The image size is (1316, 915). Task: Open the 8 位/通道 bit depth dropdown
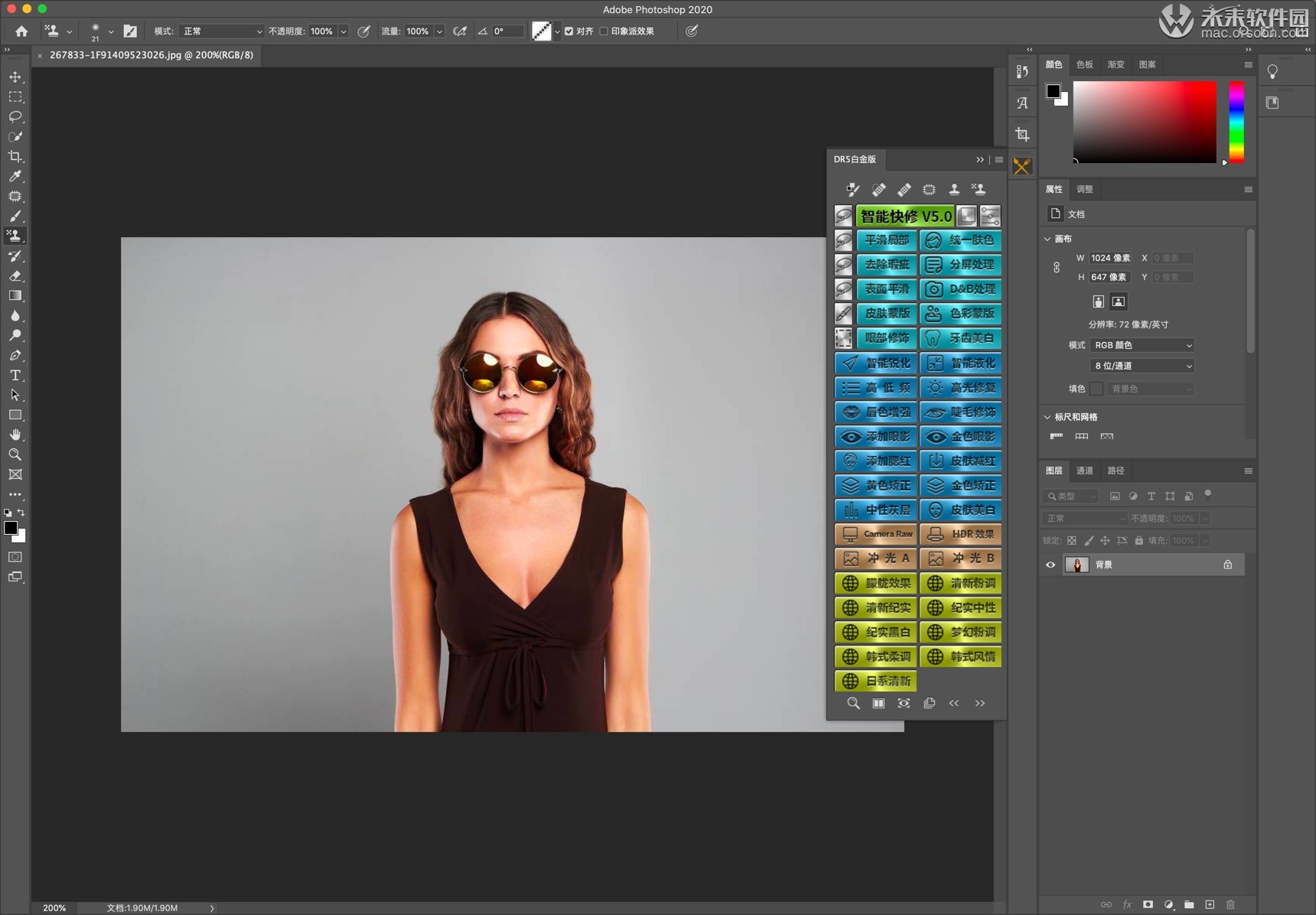(1142, 366)
